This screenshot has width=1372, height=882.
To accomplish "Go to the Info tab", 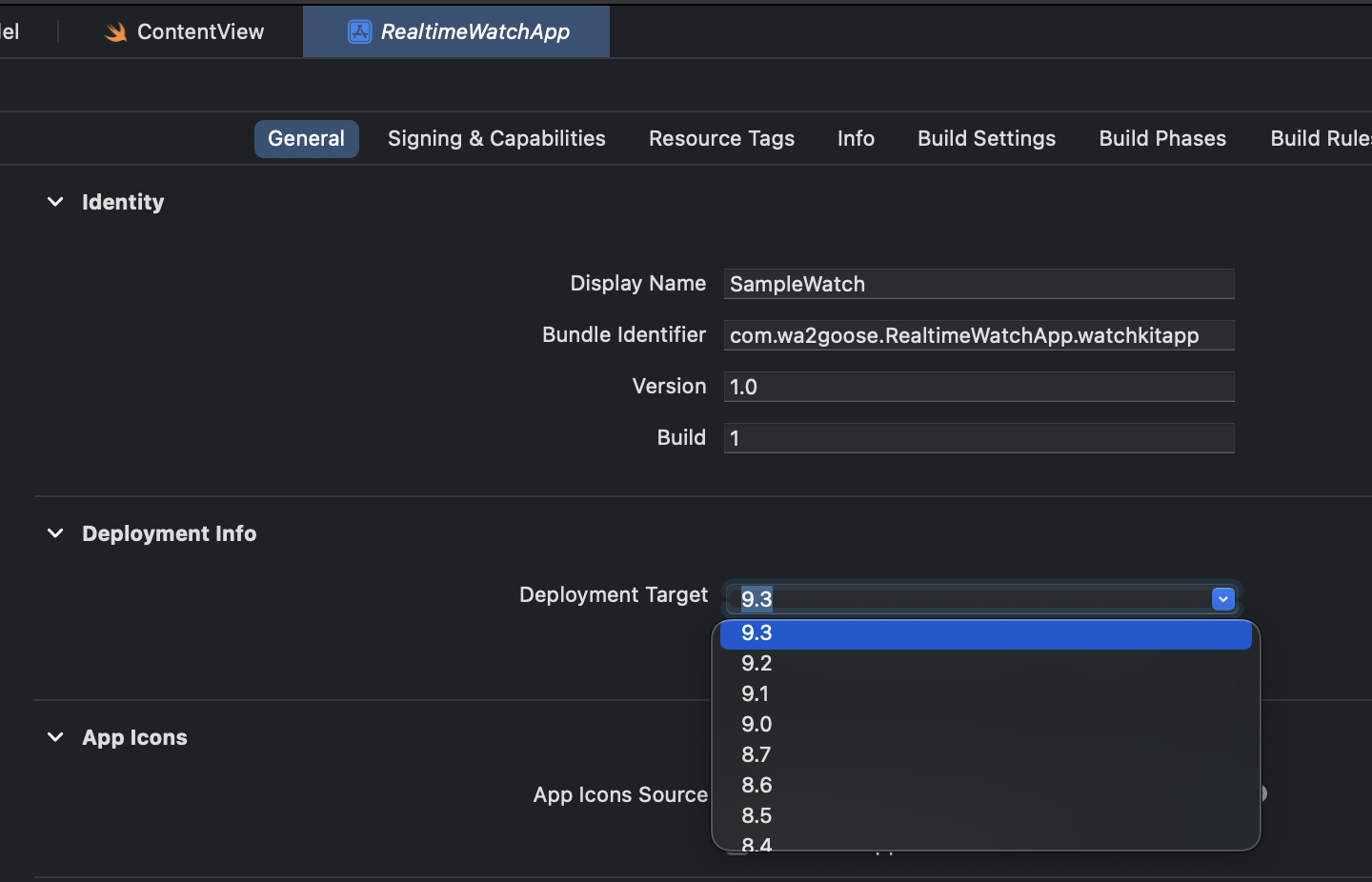I will 856,139.
